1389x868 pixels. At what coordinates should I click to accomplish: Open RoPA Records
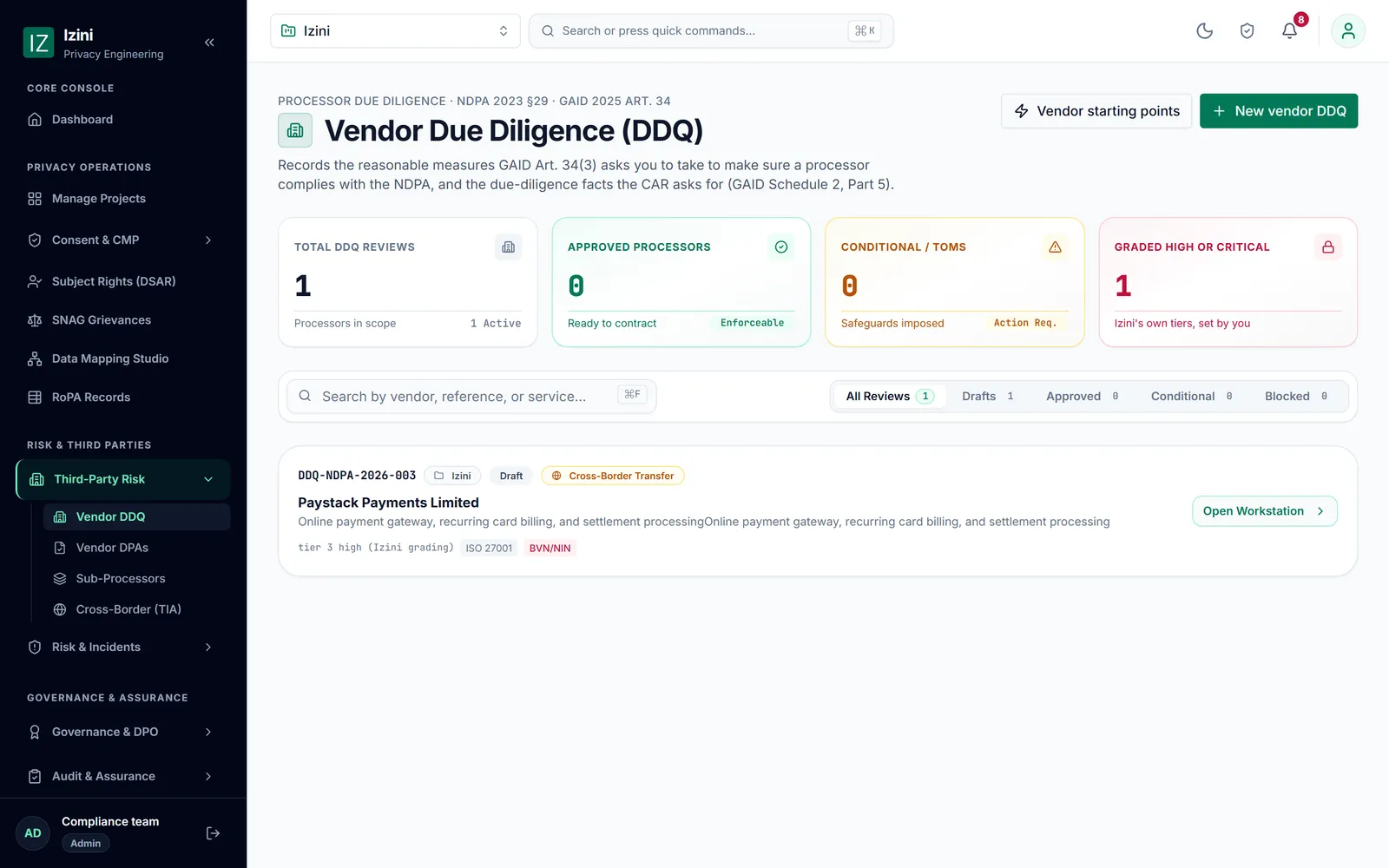point(123,398)
